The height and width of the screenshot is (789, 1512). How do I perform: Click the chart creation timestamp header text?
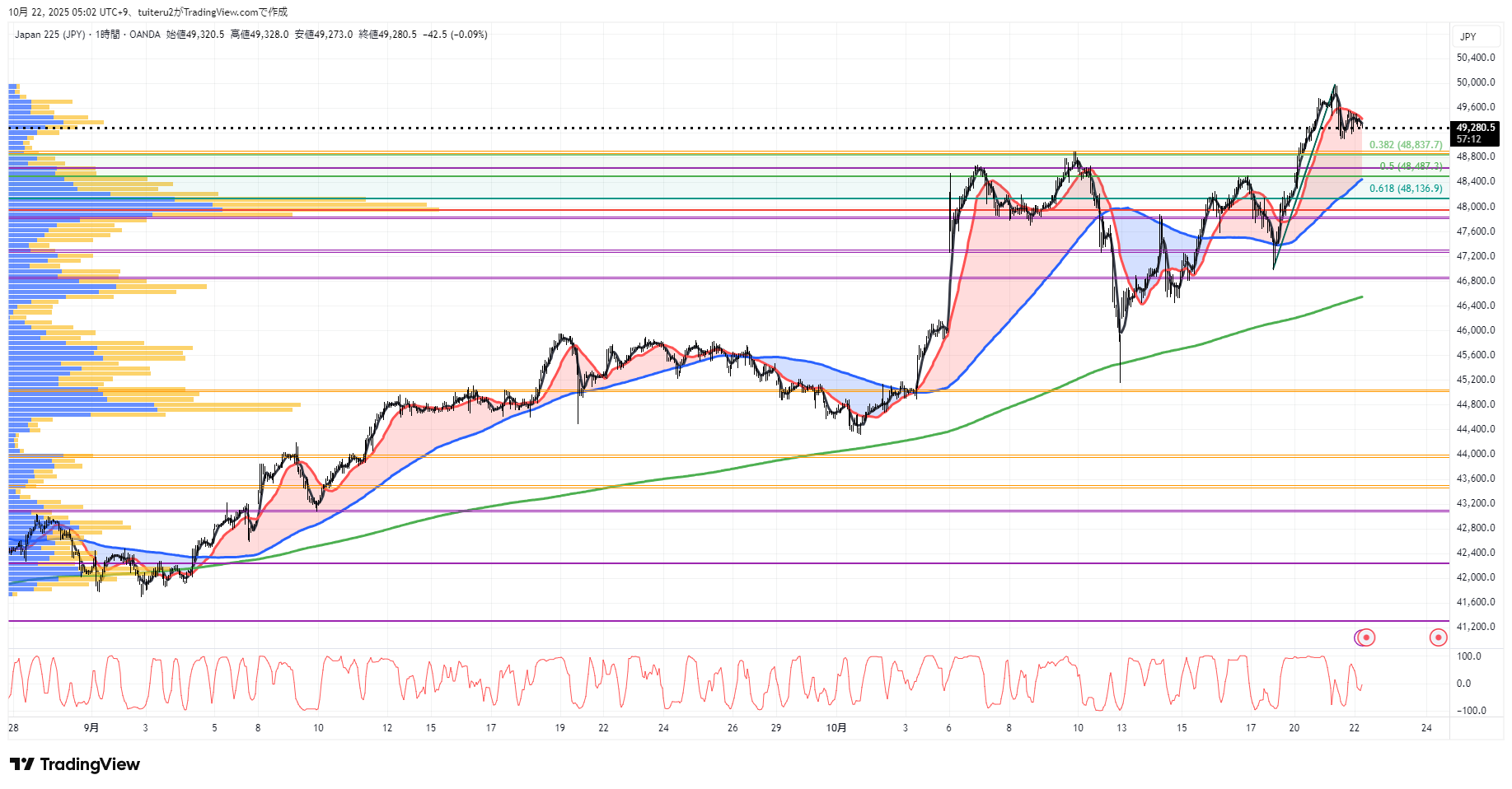click(147, 12)
